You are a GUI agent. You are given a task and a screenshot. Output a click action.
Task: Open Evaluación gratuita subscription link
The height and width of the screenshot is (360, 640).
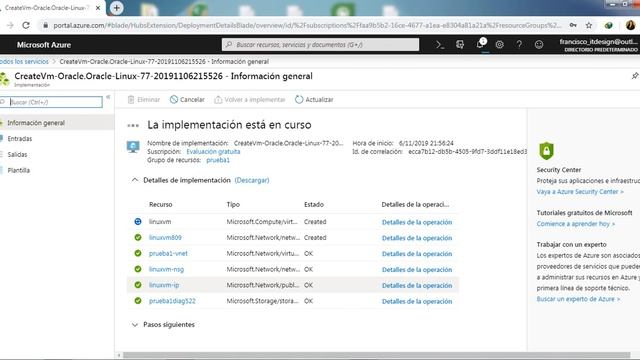[213, 151]
